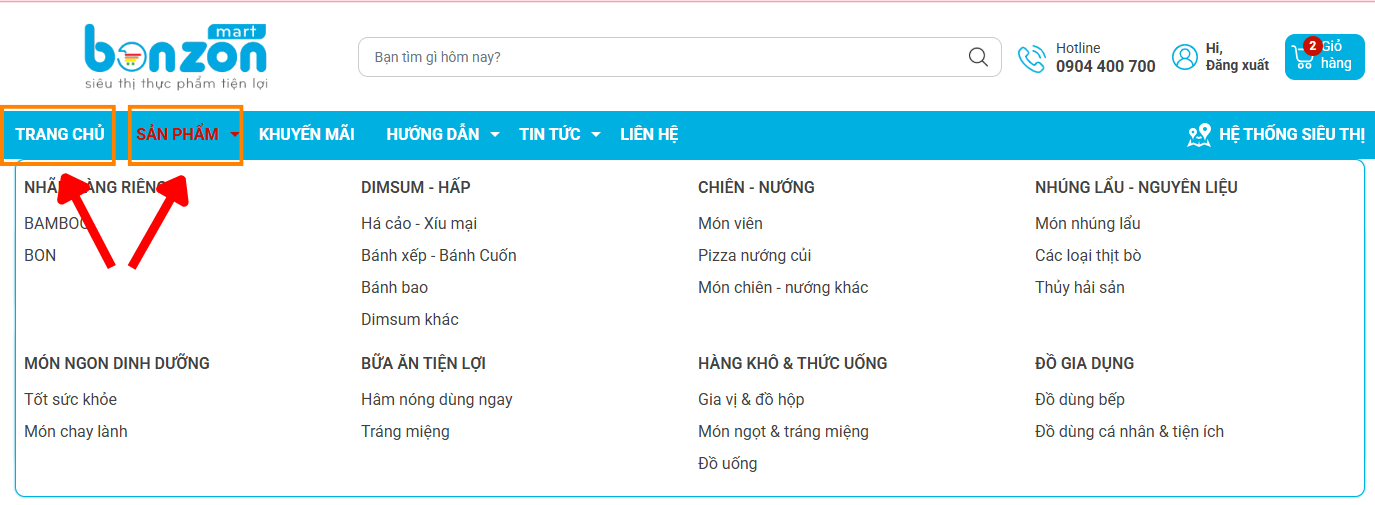This screenshot has height=505, width=1375.
Task: Open Hệ Thống Siêu Thị link
Action: tap(1291, 135)
